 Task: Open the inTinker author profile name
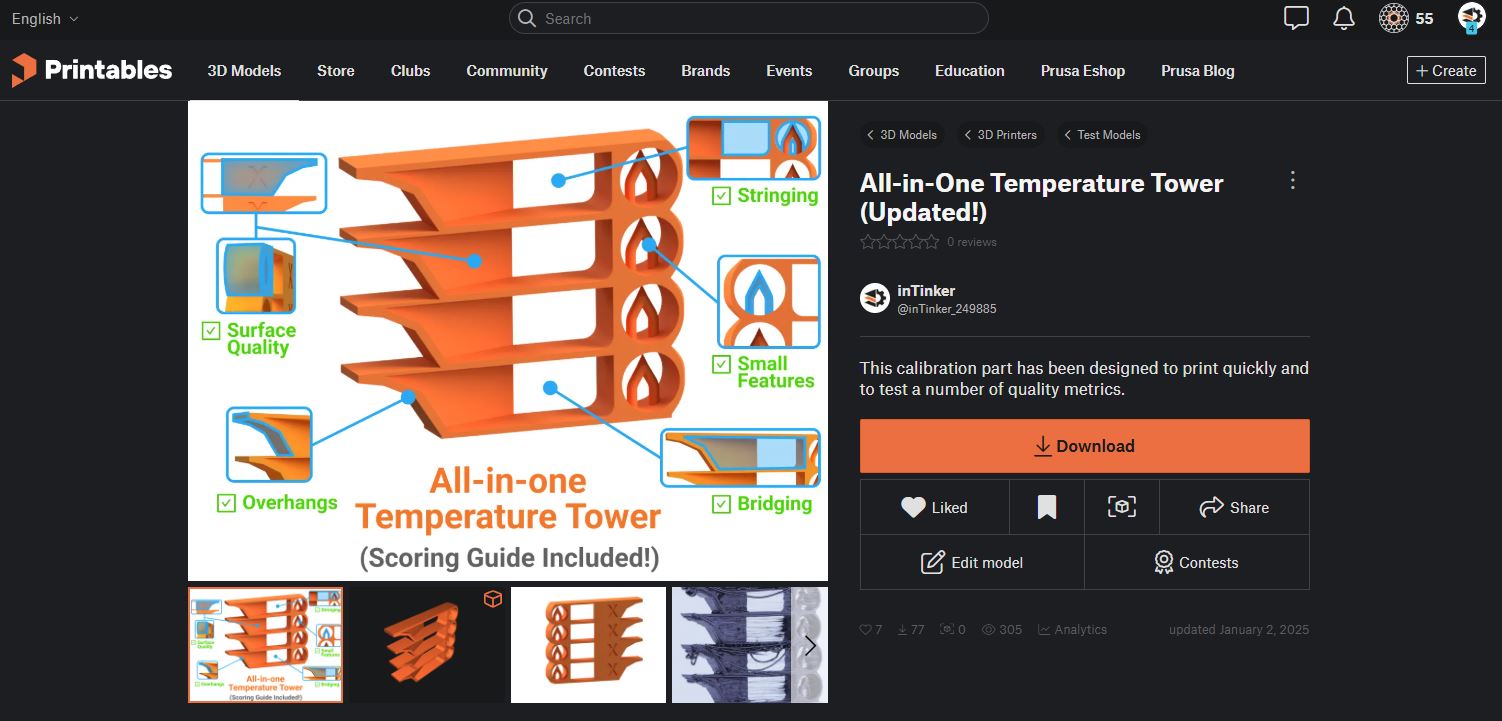pos(926,291)
